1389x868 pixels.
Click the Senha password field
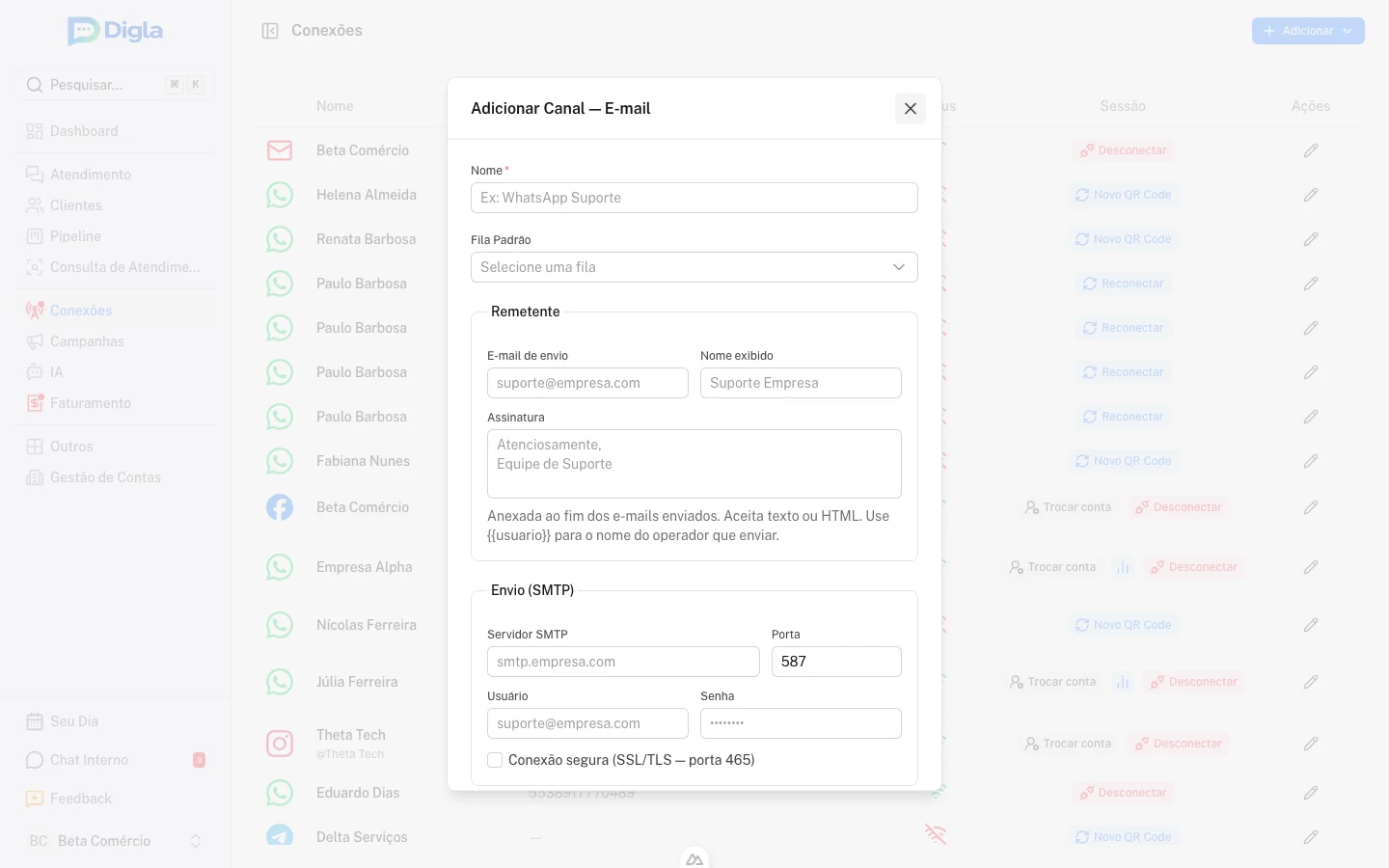(801, 723)
